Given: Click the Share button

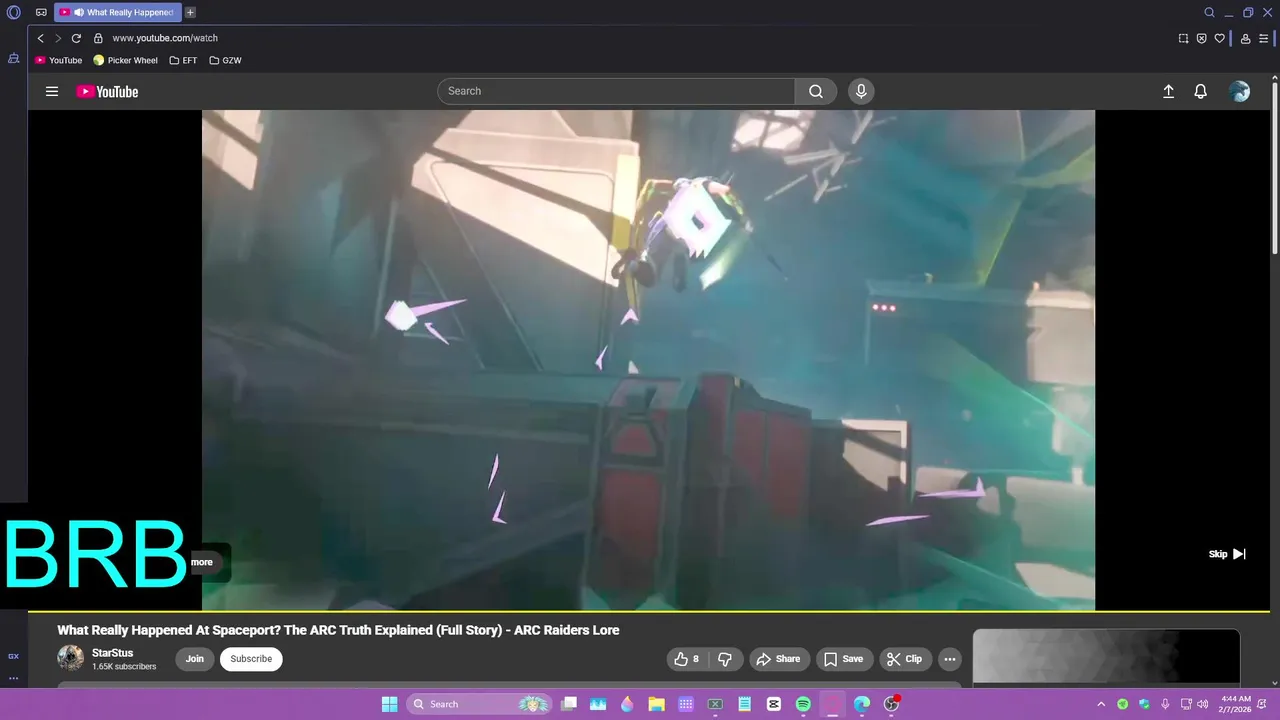Looking at the screenshot, I should 778,659.
